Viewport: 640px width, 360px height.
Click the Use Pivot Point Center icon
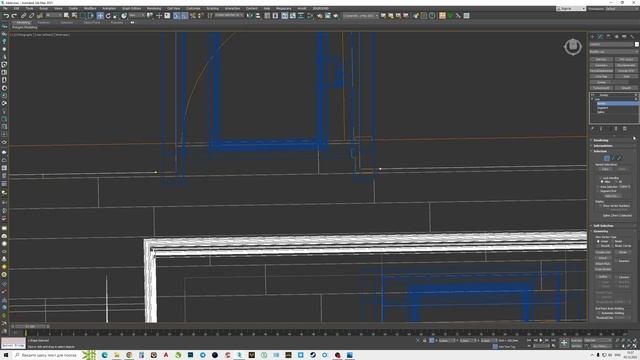pyautogui.click(x=150, y=16)
